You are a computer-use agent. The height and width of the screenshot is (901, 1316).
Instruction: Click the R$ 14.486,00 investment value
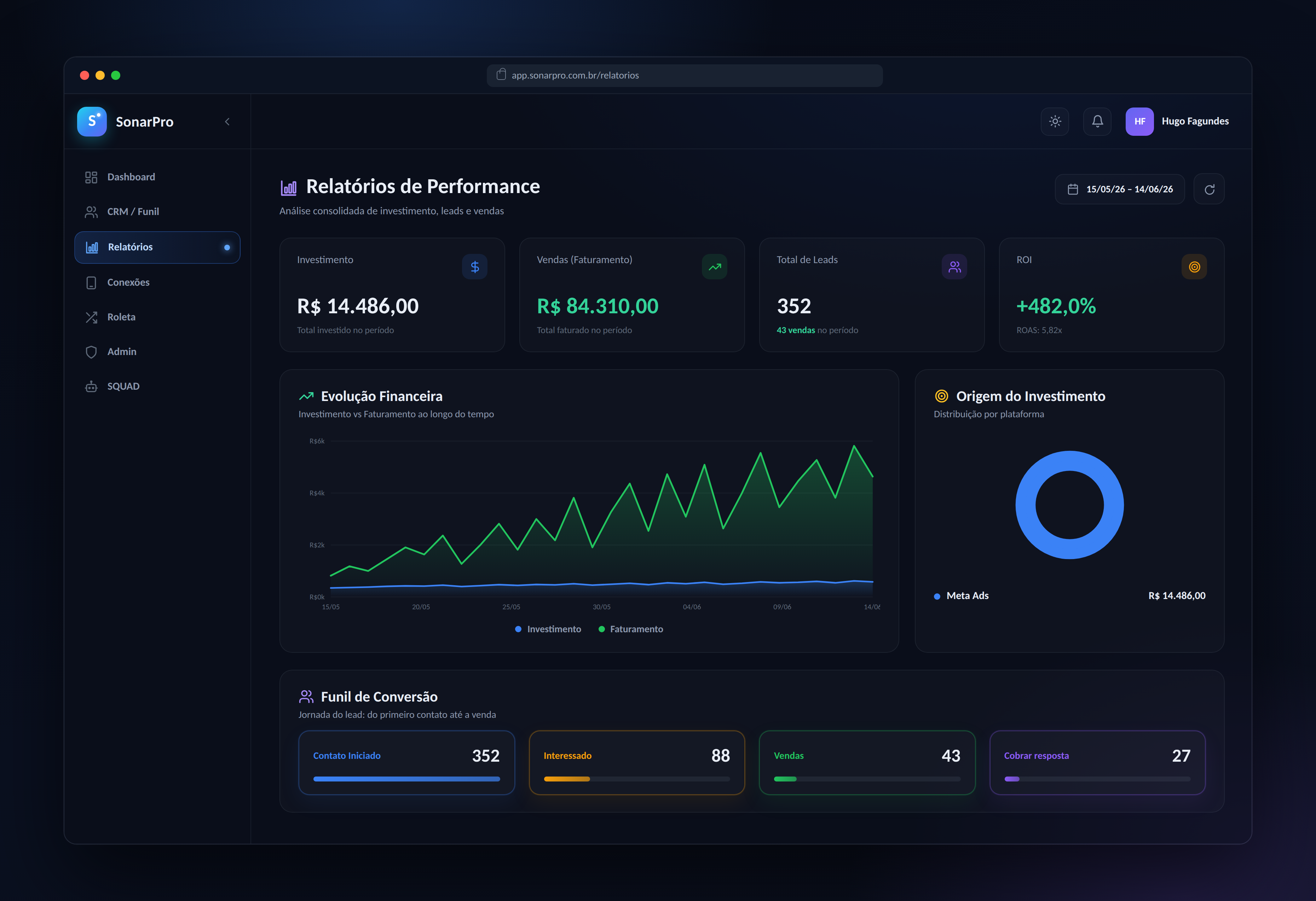pyautogui.click(x=358, y=306)
